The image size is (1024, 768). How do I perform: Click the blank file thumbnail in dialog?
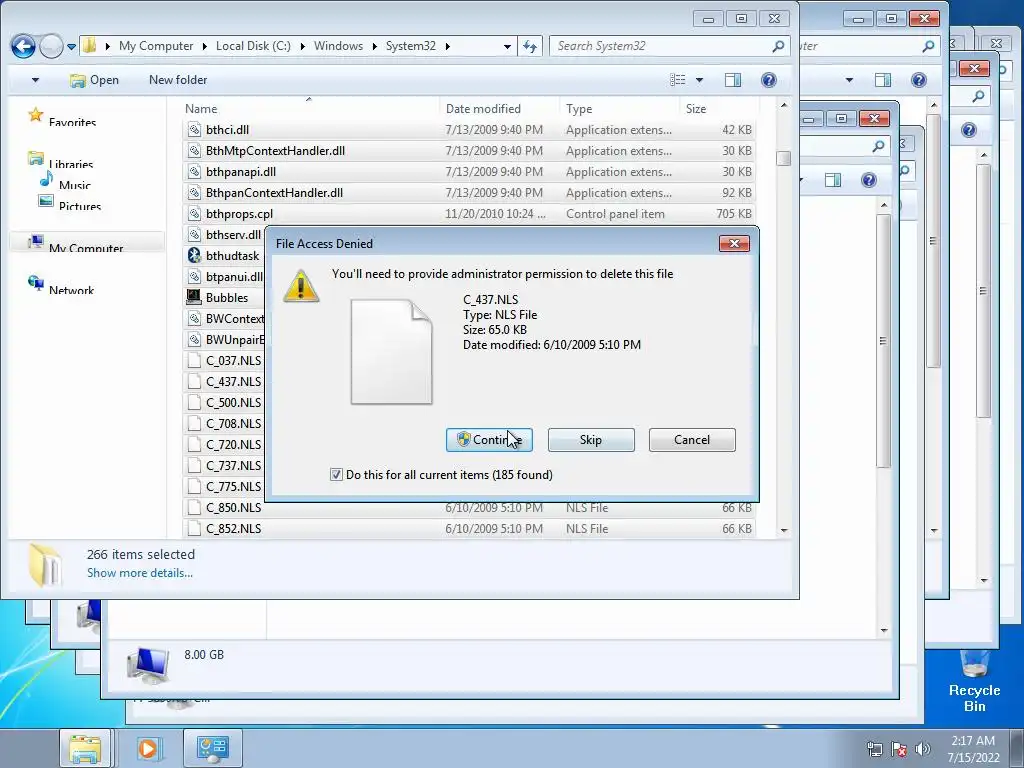point(391,352)
